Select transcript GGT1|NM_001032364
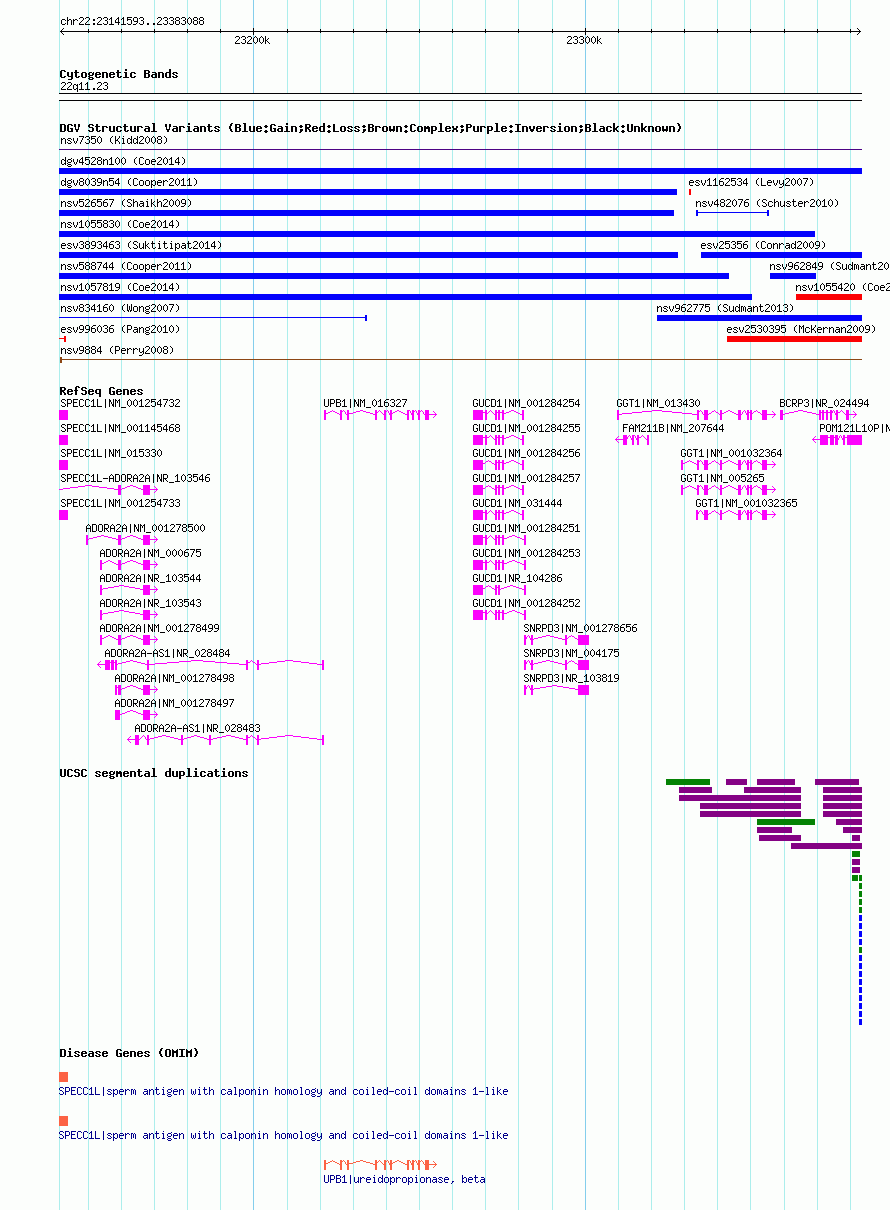This screenshot has width=890, height=1210. 731,454
